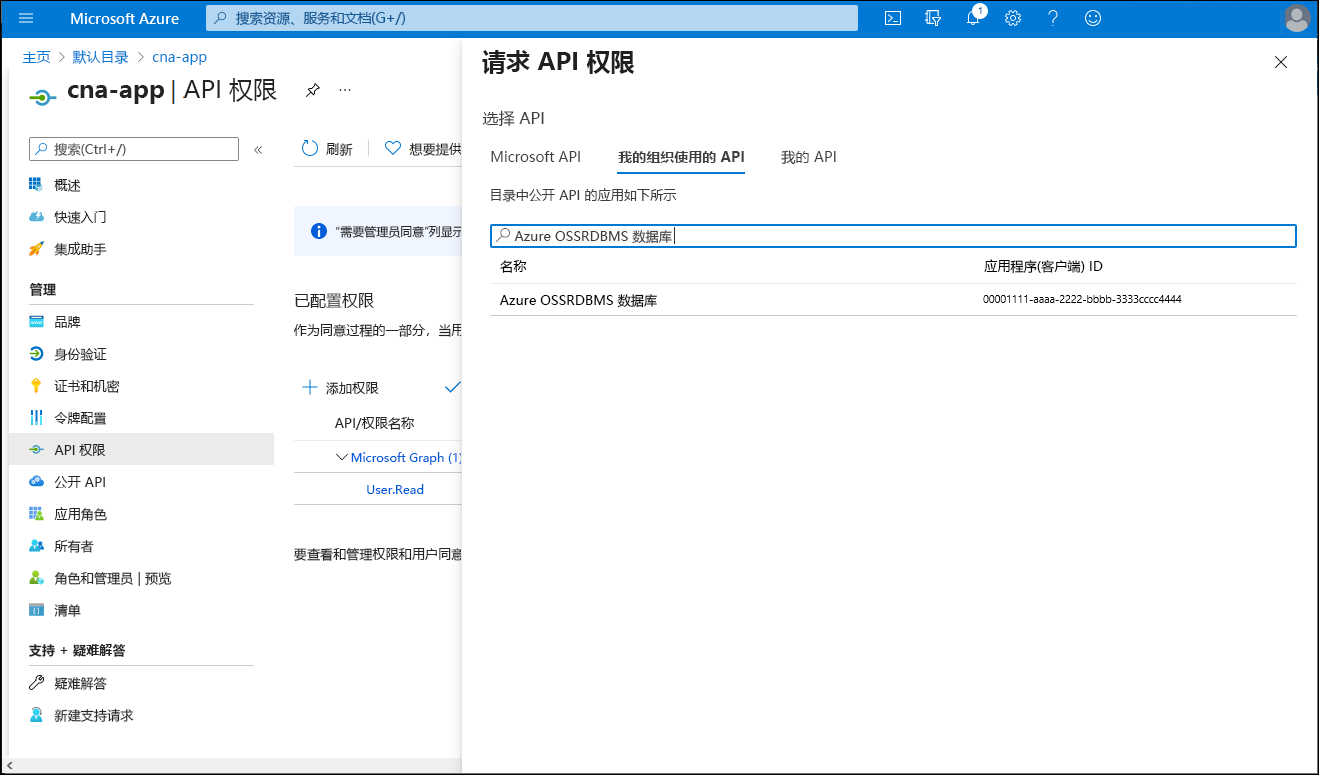Focus the left menu 搜索(Ctrl+/) box
Screen dimensions: 1319x775
(134, 149)
